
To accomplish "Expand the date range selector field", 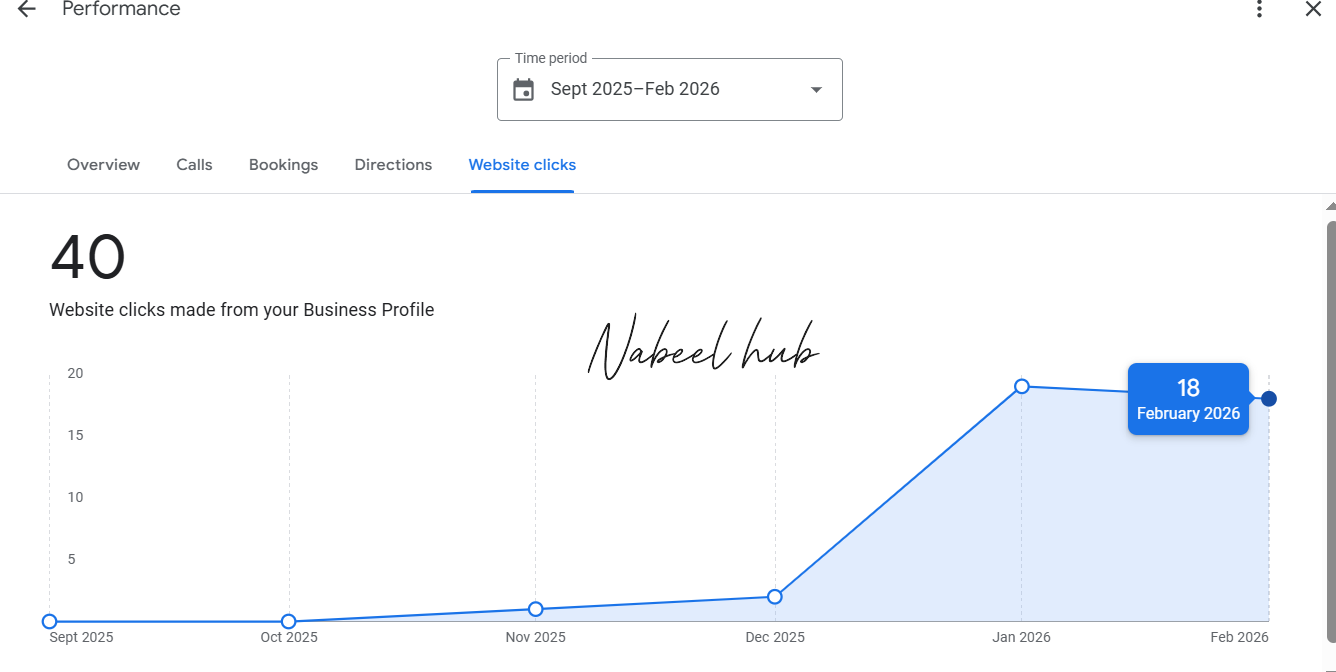I will 669,89.
